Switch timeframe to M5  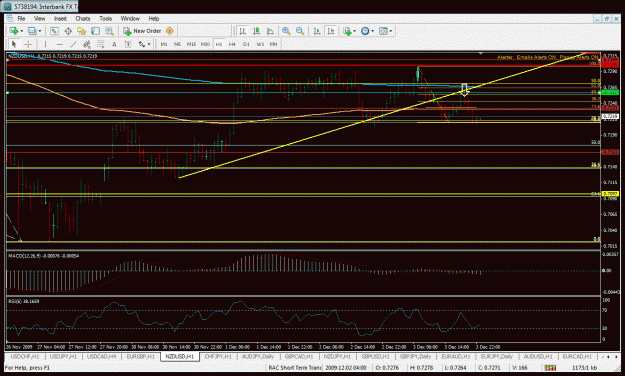click(x=177, y=44)
